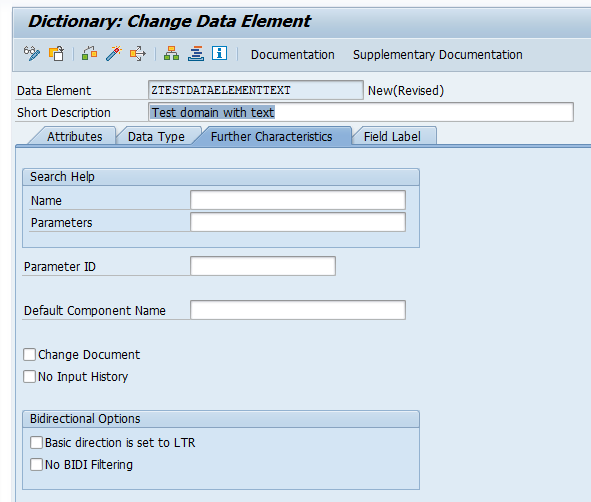Focus the Search Help Name field
The image size is (591, 502).
click(x=298, y=200)
